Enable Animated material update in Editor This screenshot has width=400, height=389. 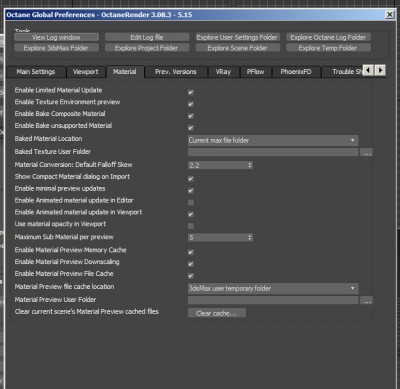tap(191, 202)
